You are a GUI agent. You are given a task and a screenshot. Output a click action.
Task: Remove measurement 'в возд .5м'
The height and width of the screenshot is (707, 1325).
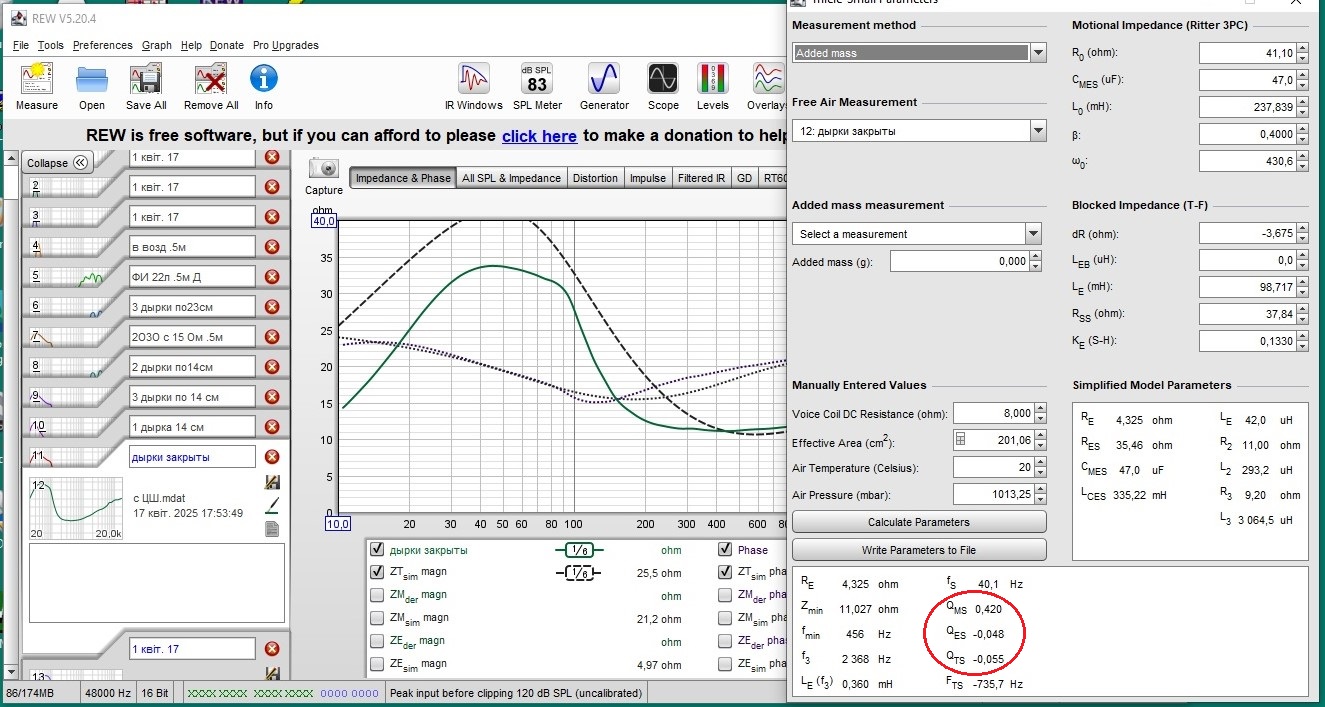(x=271, y=246)
